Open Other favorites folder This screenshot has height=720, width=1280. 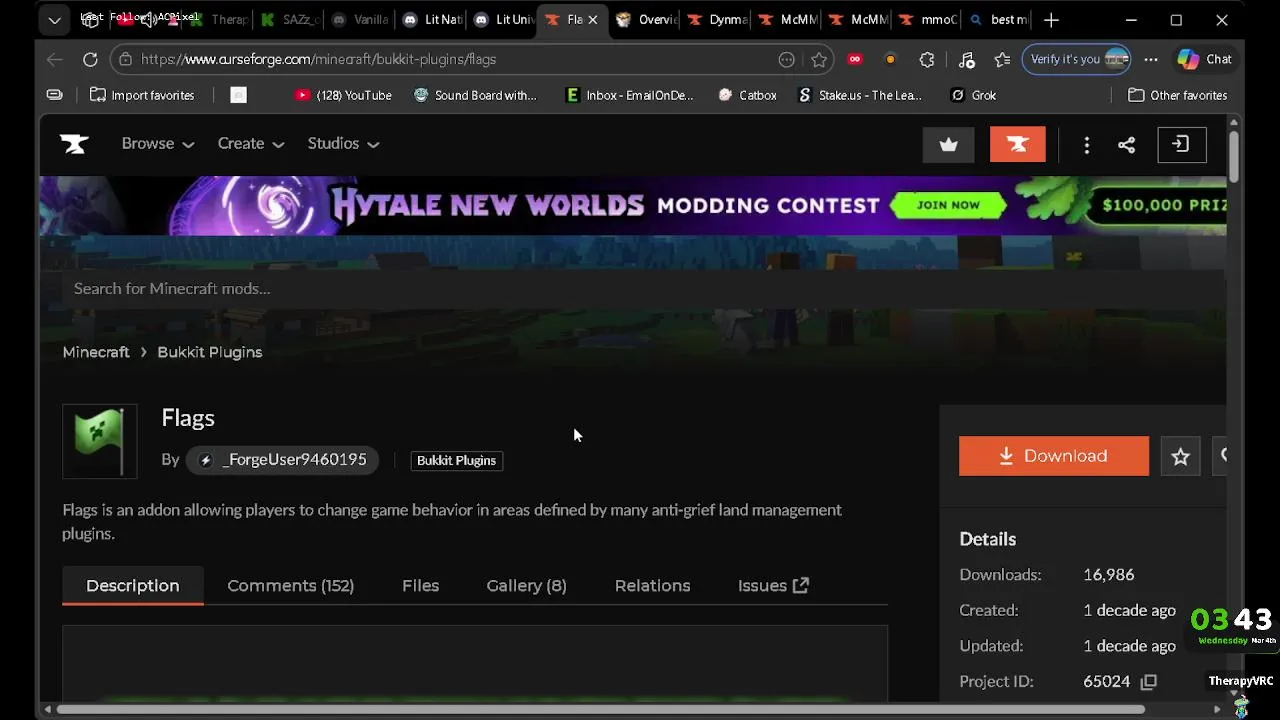tap(1178, 95)
